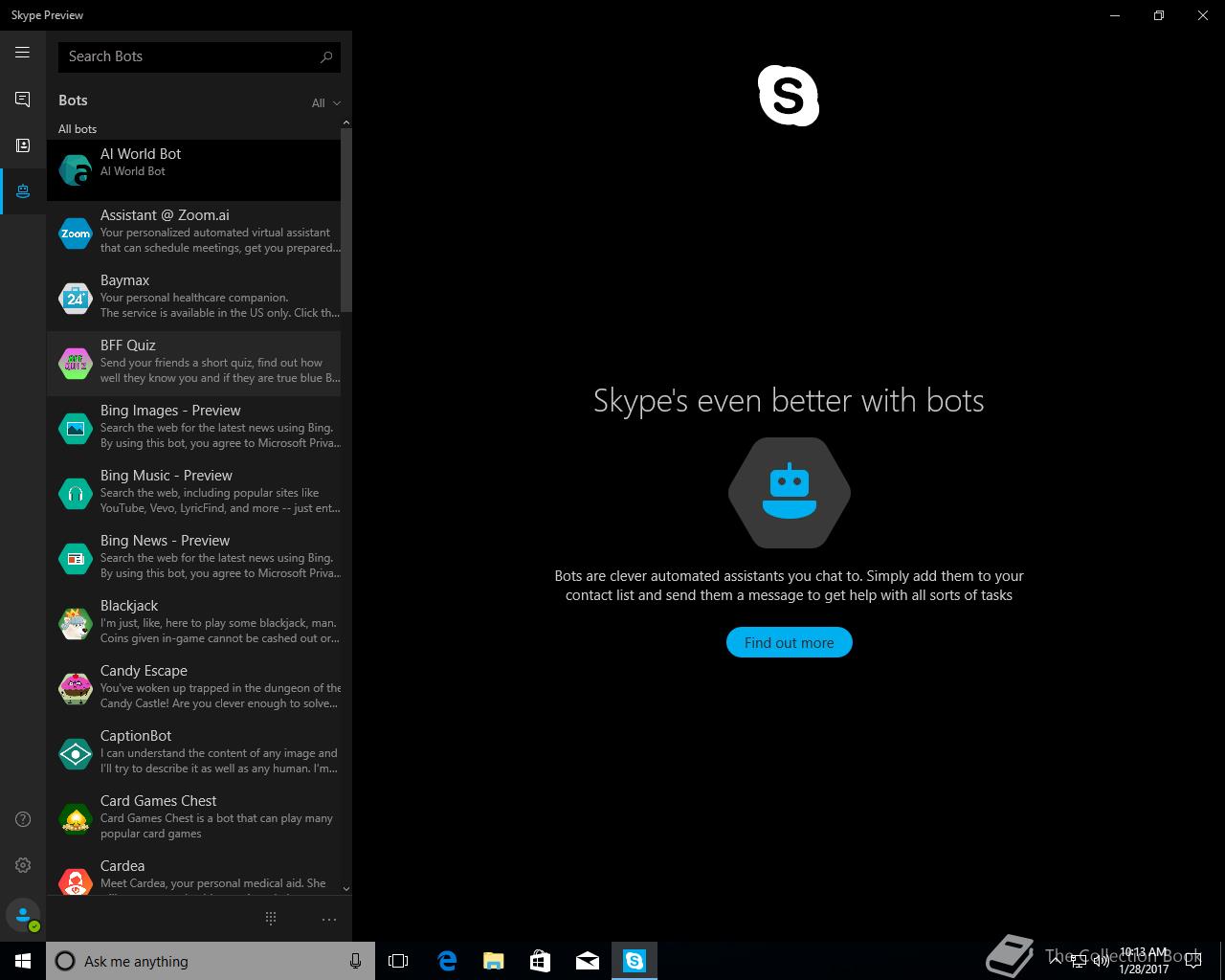1225x980 pixels.
Task: Click the Bing News bot avatar
Action: click(x=75, y=559)
